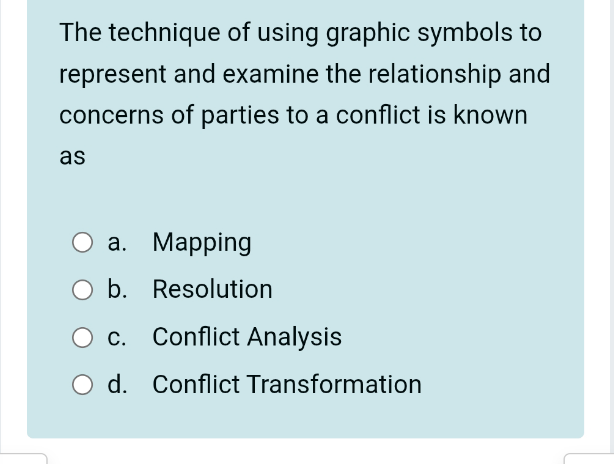The height and width of the screenshot is (464, 614).
Task: Click the 'd.' option letter
Action: 117,384
